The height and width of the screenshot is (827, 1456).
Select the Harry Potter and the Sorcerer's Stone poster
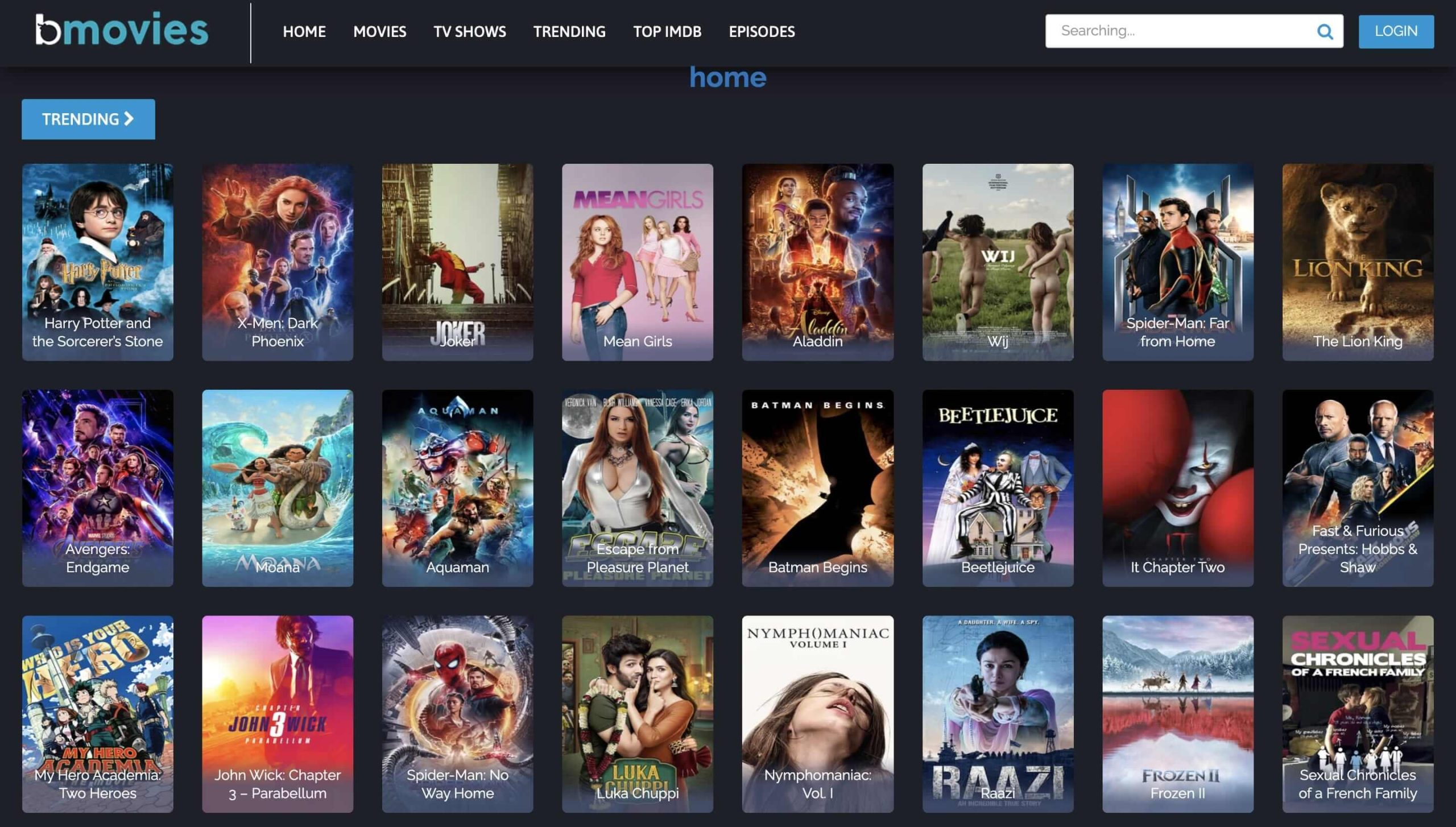pyautogui.click(x=97, y=262)
